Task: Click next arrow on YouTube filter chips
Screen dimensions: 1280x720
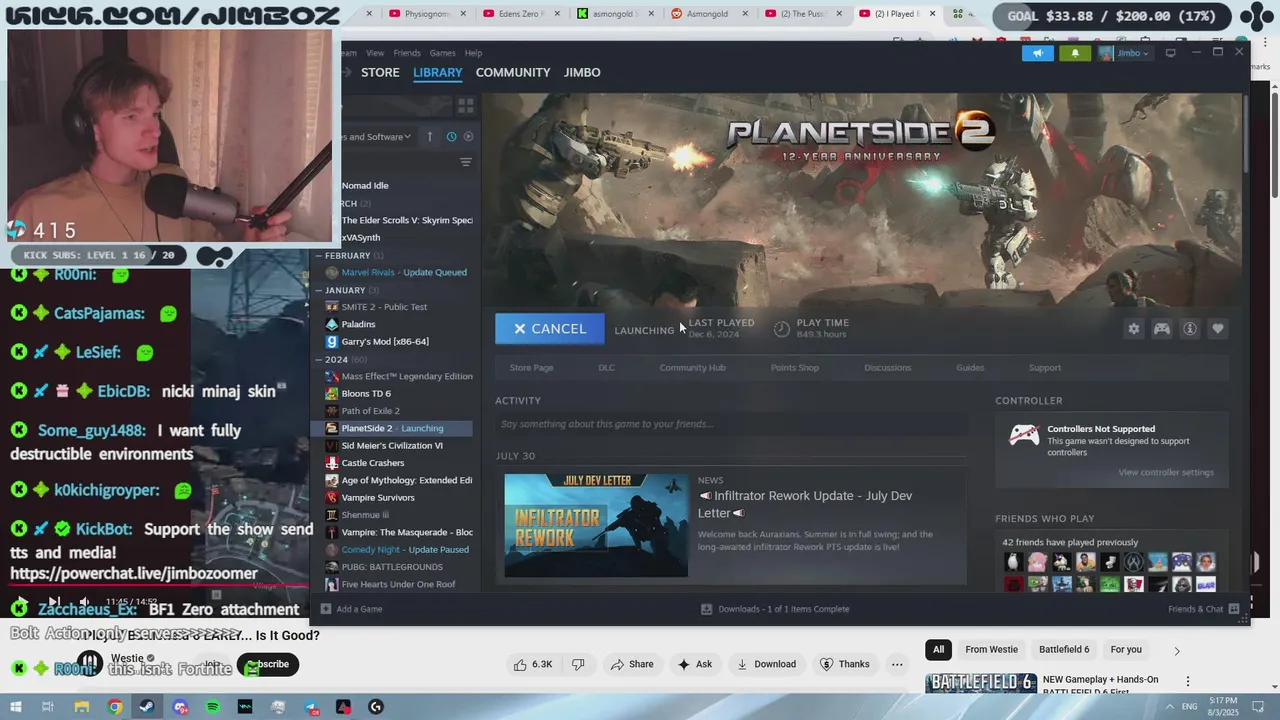Action: click(1177, 651)
